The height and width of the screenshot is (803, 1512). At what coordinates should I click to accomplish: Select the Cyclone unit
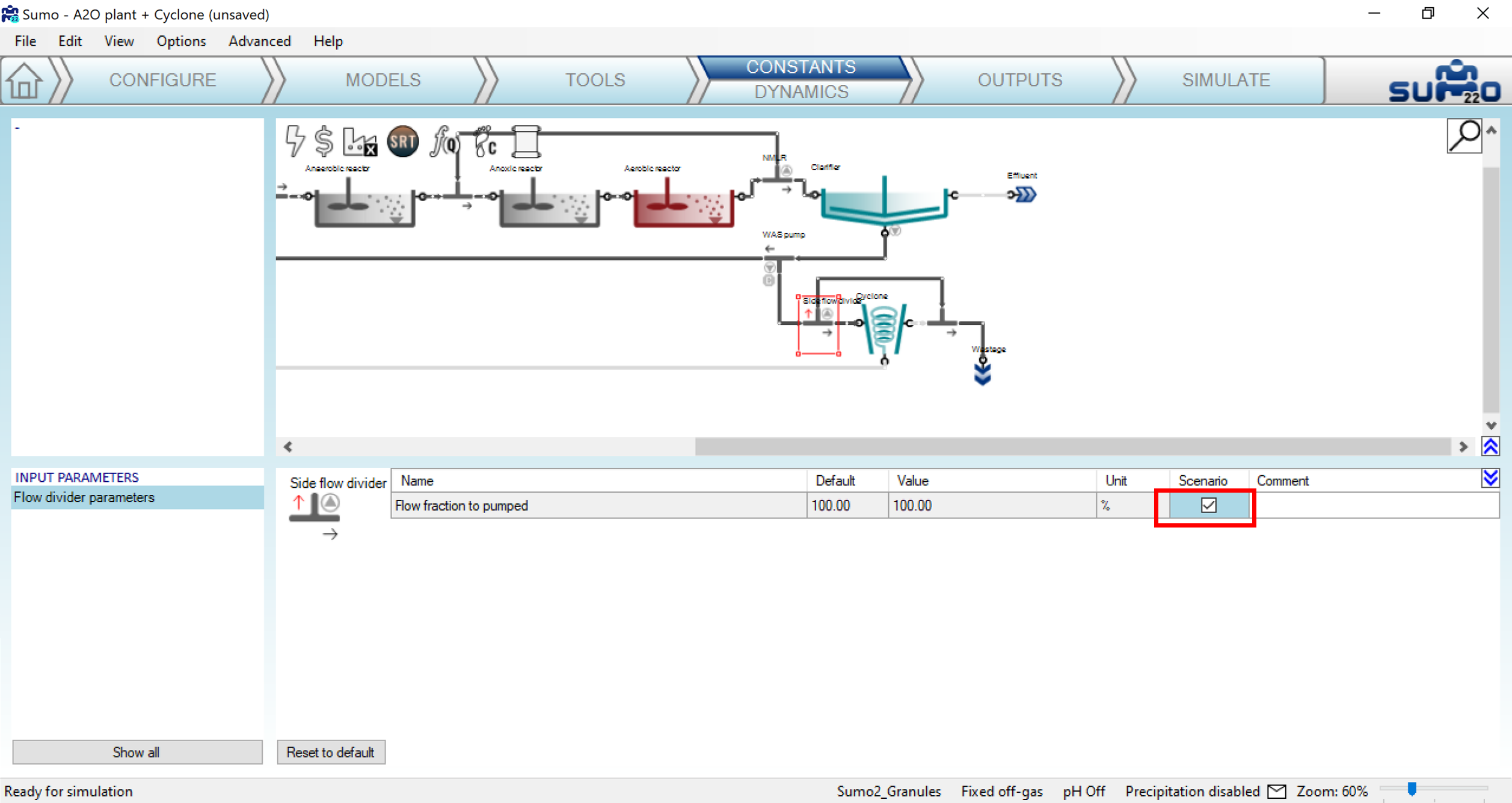point(884,330)
